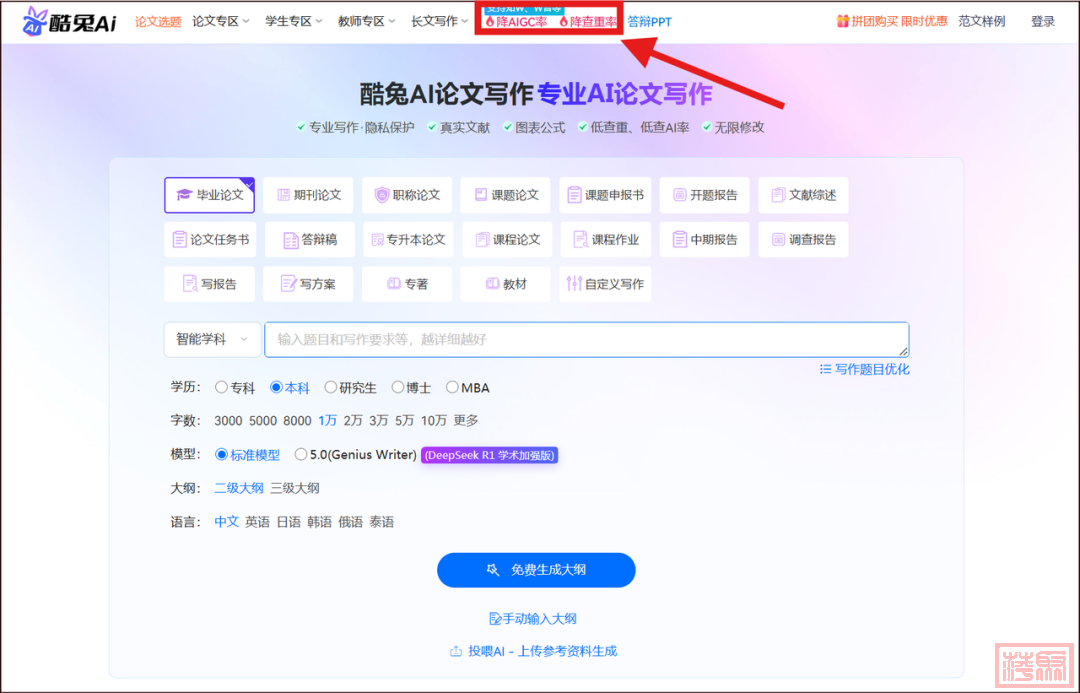
Task: Open the 答辩PPT menu item
Action: click(x=649, y=21)
